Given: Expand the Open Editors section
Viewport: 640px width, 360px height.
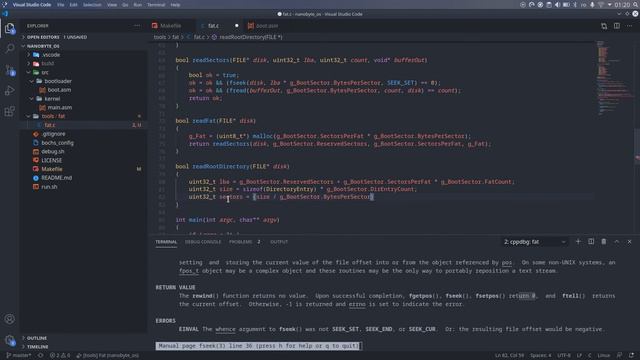Looking at the screenshot, I should point(84,37).
